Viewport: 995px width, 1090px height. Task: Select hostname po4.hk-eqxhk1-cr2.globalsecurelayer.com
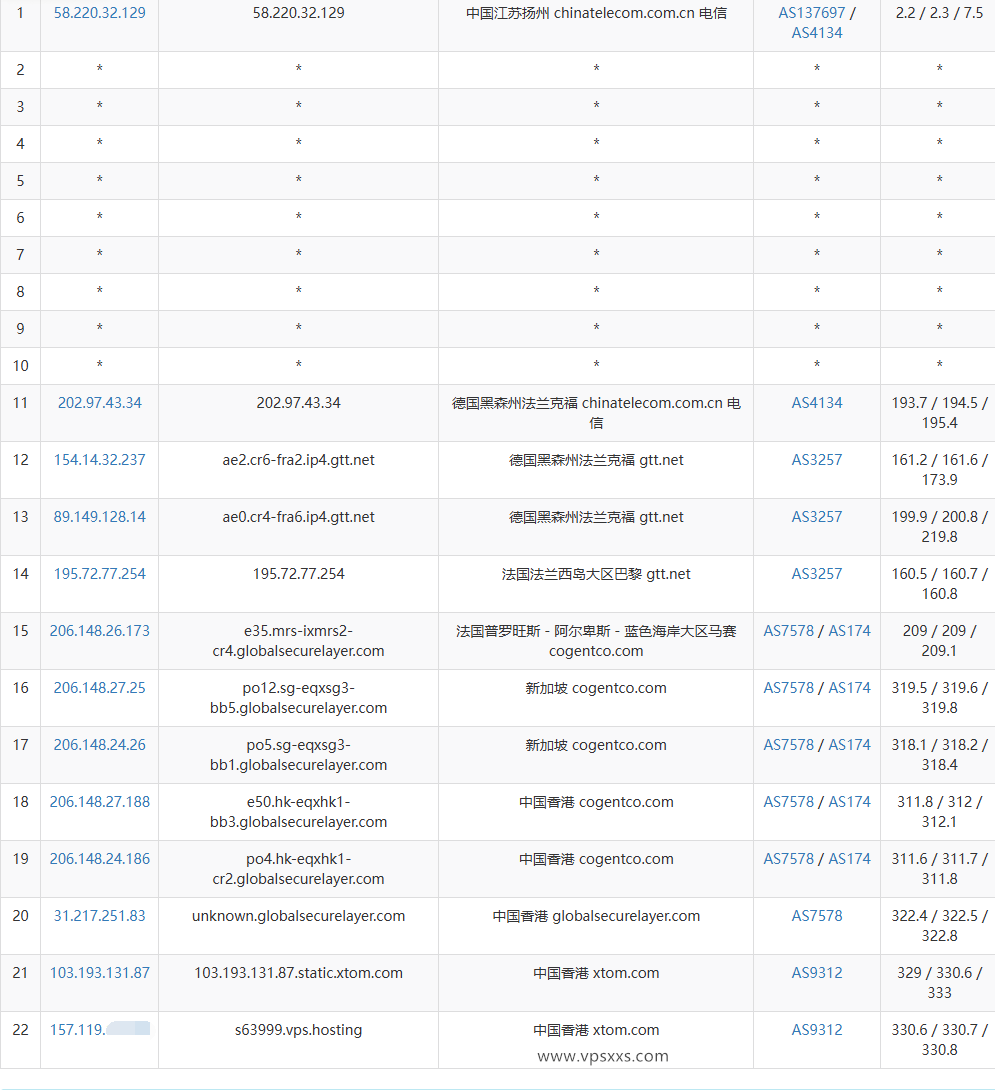pos(298,869)
